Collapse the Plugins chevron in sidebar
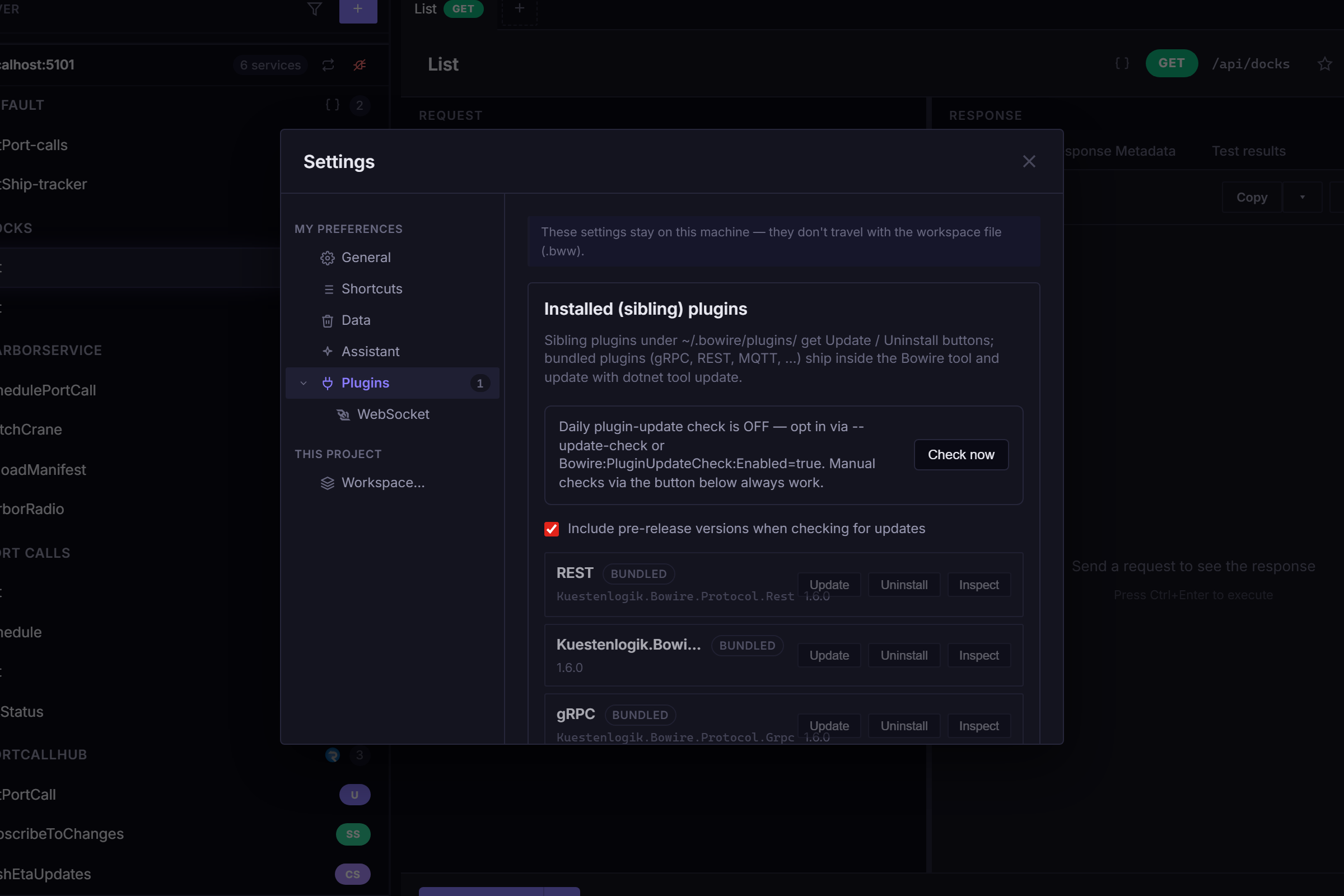 (x=304, y=384)
